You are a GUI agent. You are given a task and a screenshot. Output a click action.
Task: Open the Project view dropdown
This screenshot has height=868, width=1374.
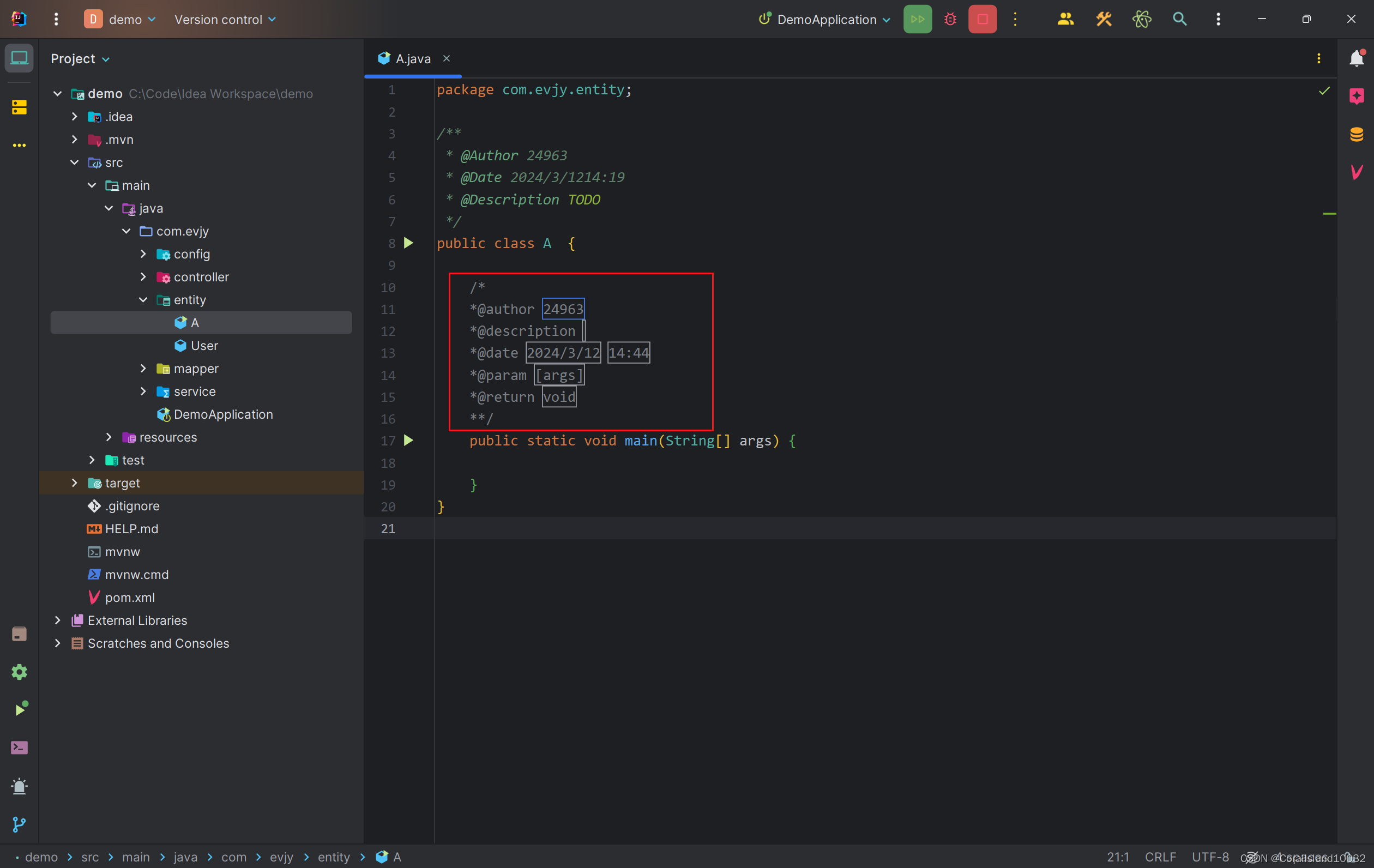pos(81,58)
